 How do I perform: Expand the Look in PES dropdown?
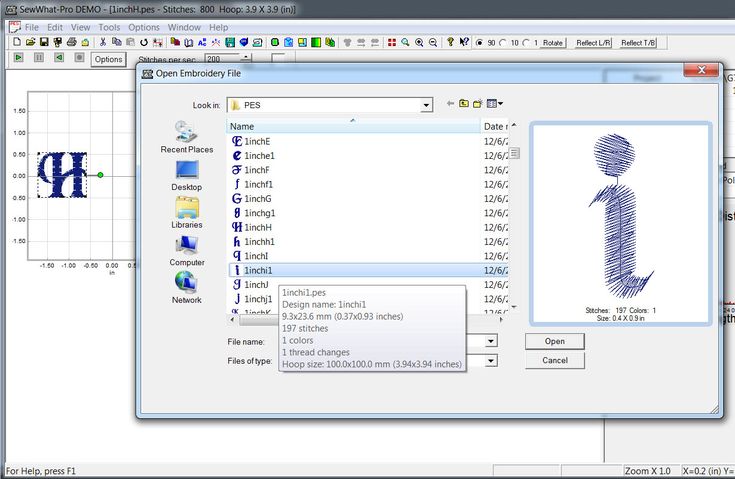426,105
